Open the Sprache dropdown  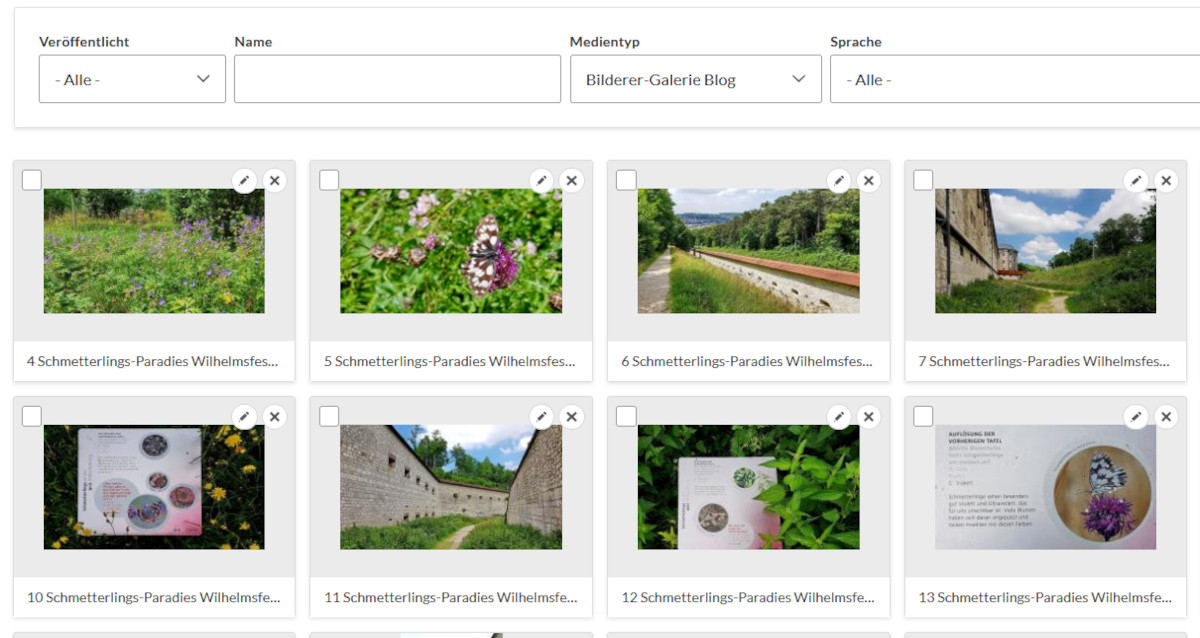pyautogui.click(x=1013, y=78)
